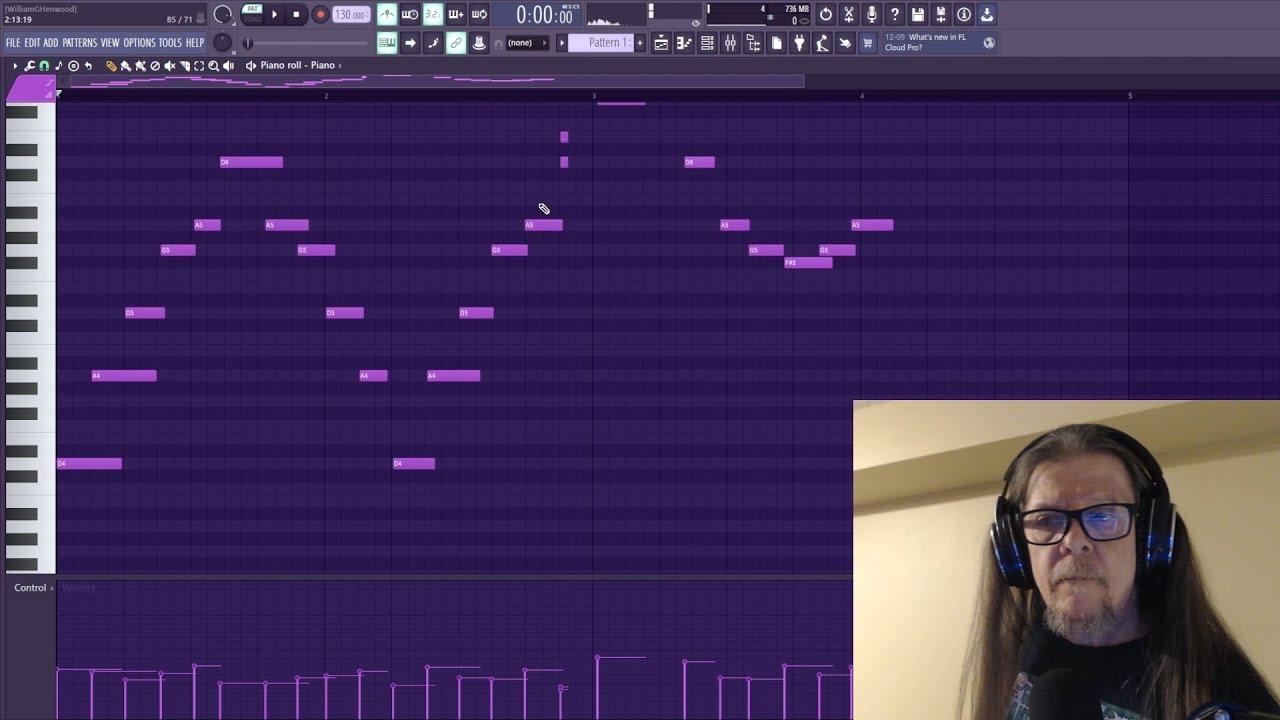The image size is (1280, 720).
Task: Adjust the master pitch knob
Action: pyautogui.click(x=222, y=43)
